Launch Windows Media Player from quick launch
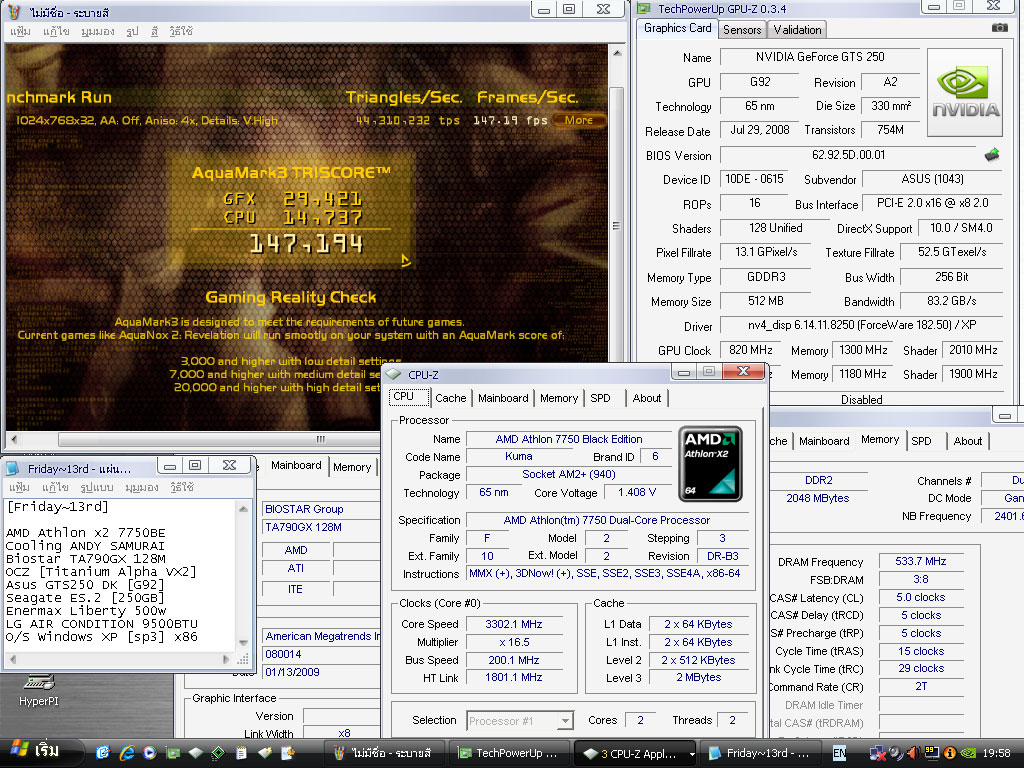The height and width of the screenshot is (768, 1024). coord(150,753)
